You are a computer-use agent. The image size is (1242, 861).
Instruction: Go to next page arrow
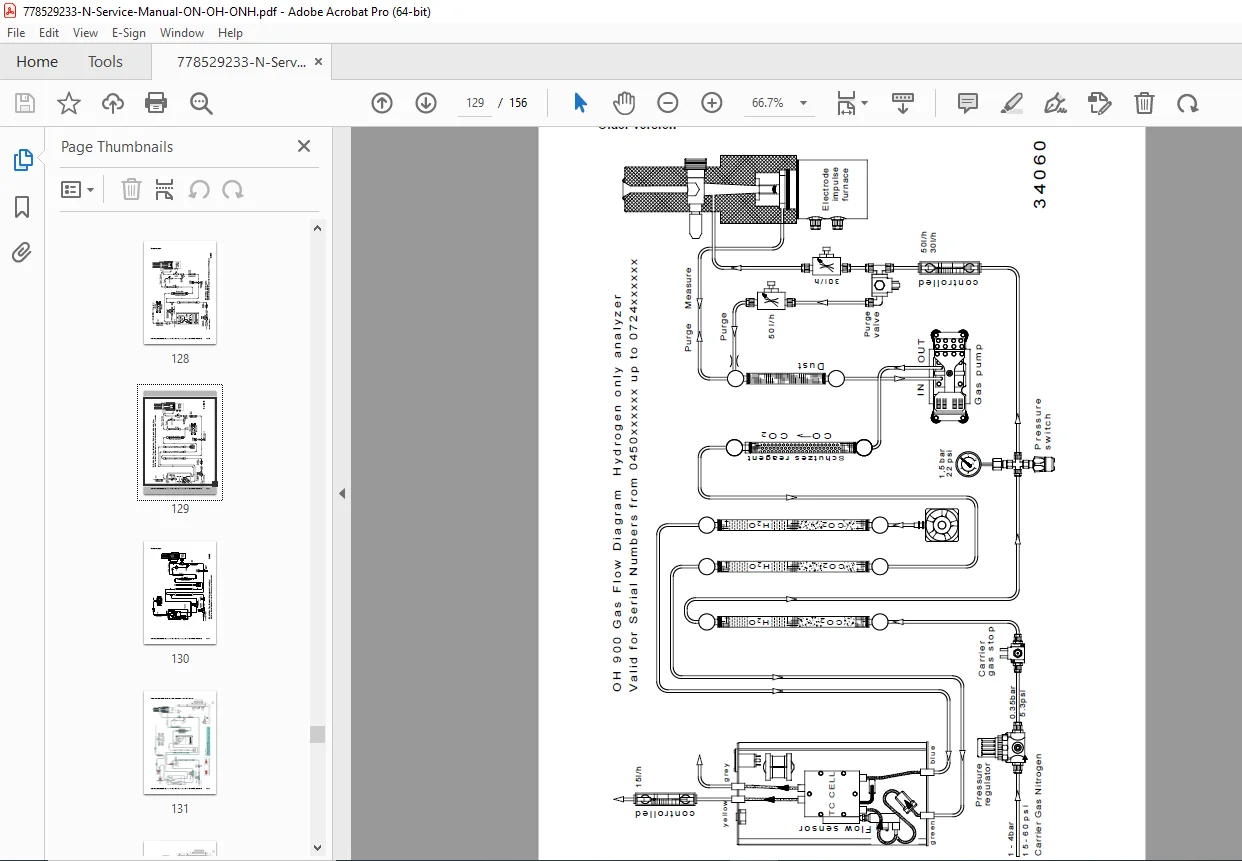coord(426,103)
